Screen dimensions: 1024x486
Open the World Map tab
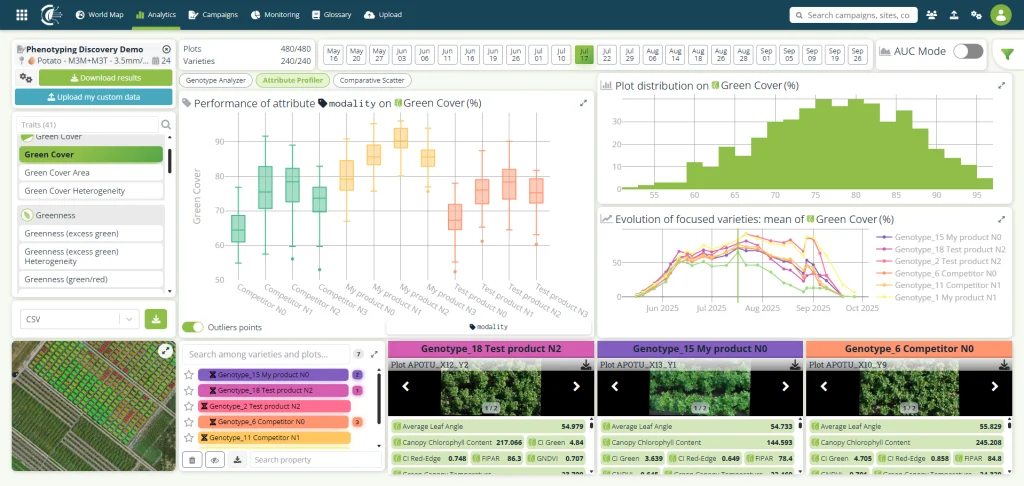coord(99,14)
